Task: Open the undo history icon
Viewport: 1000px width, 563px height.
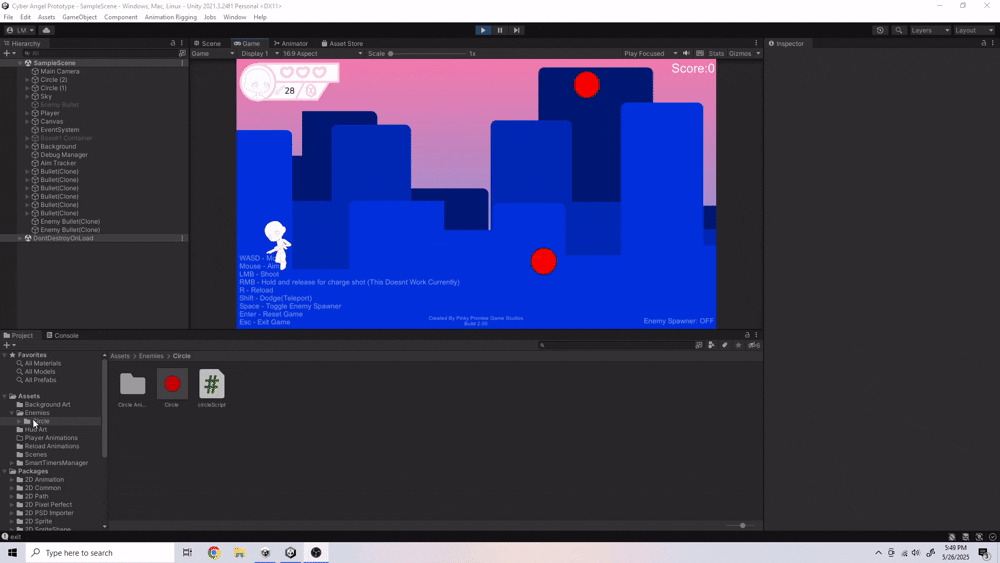Action: coord(880,30)
